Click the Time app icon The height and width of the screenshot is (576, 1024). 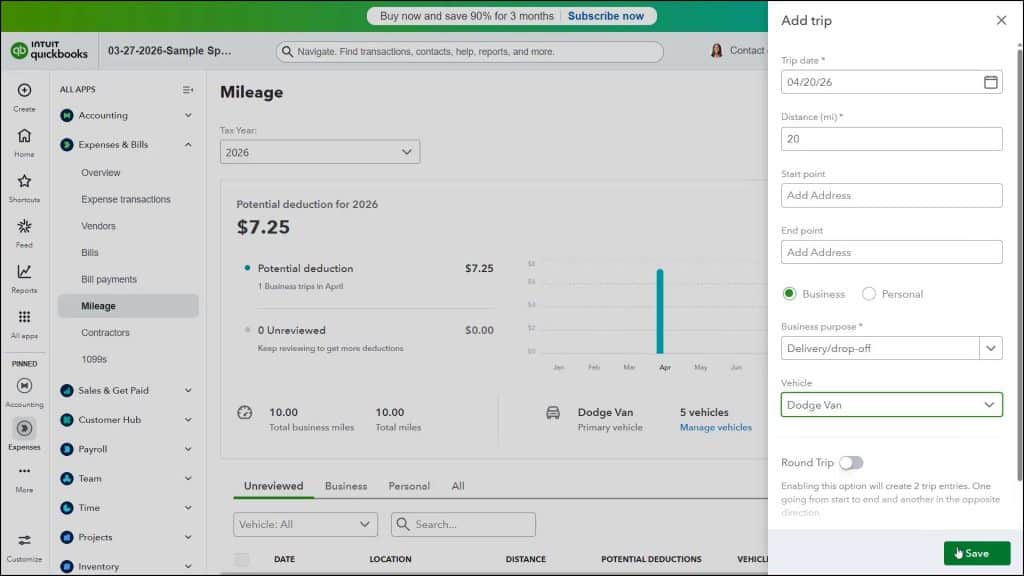click(67, 508)
